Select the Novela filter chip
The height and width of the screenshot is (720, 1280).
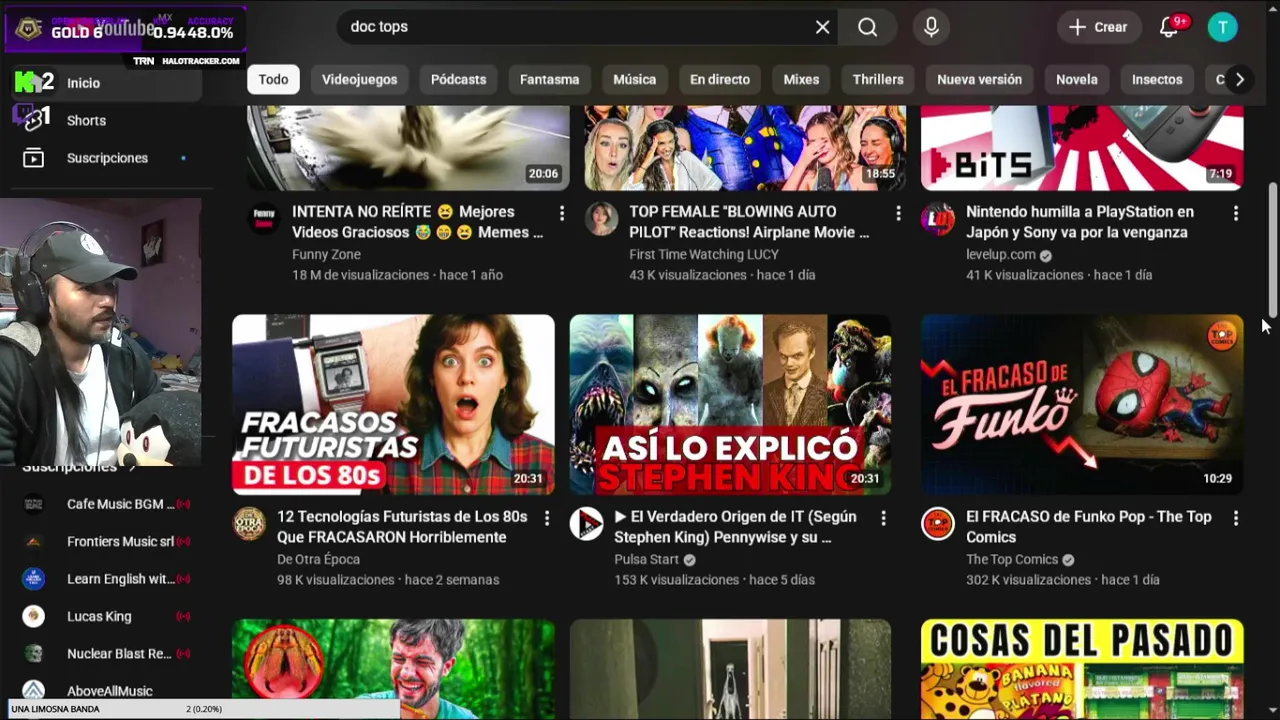pos(1077,79)
